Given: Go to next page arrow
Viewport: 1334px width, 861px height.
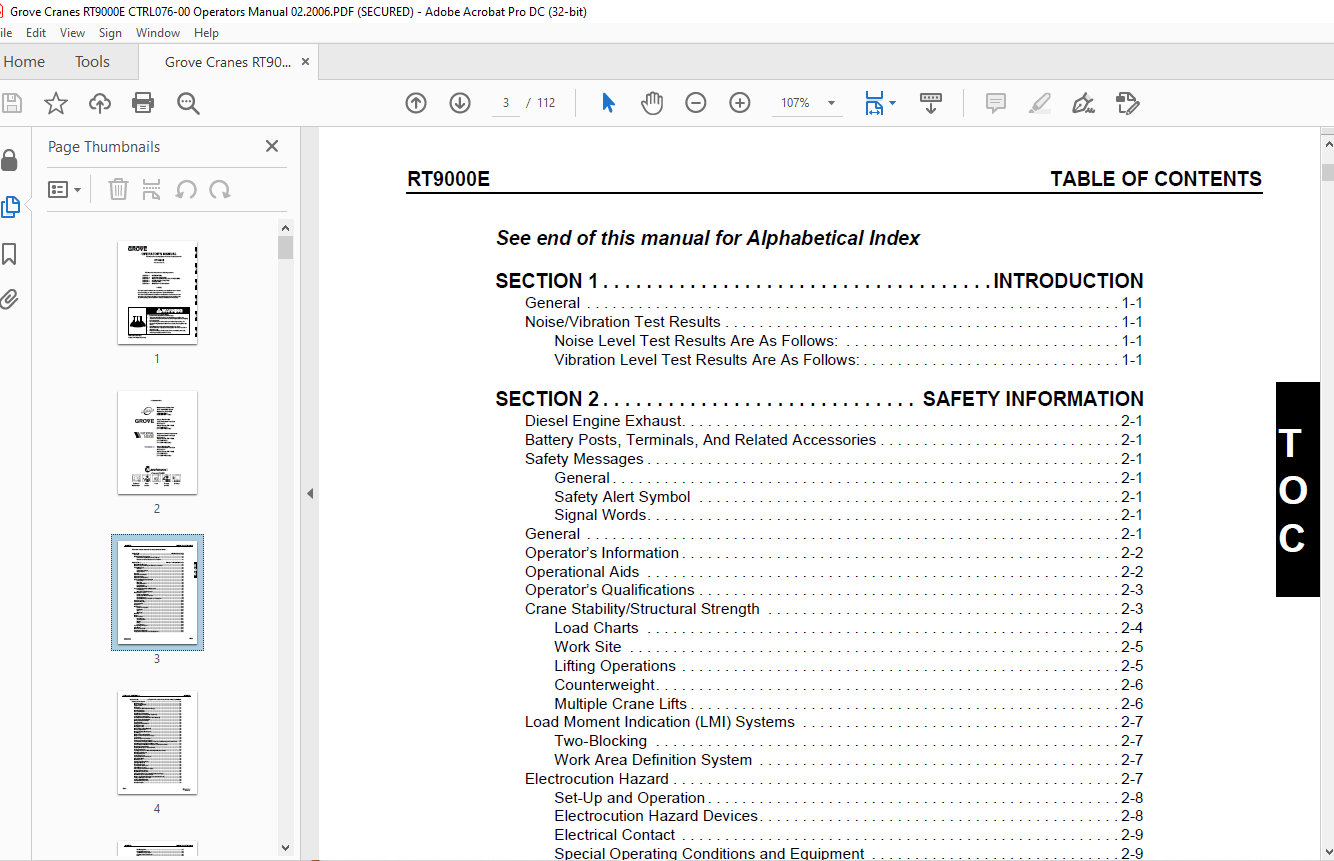Looking at the screenshot, I should point(460,103).
